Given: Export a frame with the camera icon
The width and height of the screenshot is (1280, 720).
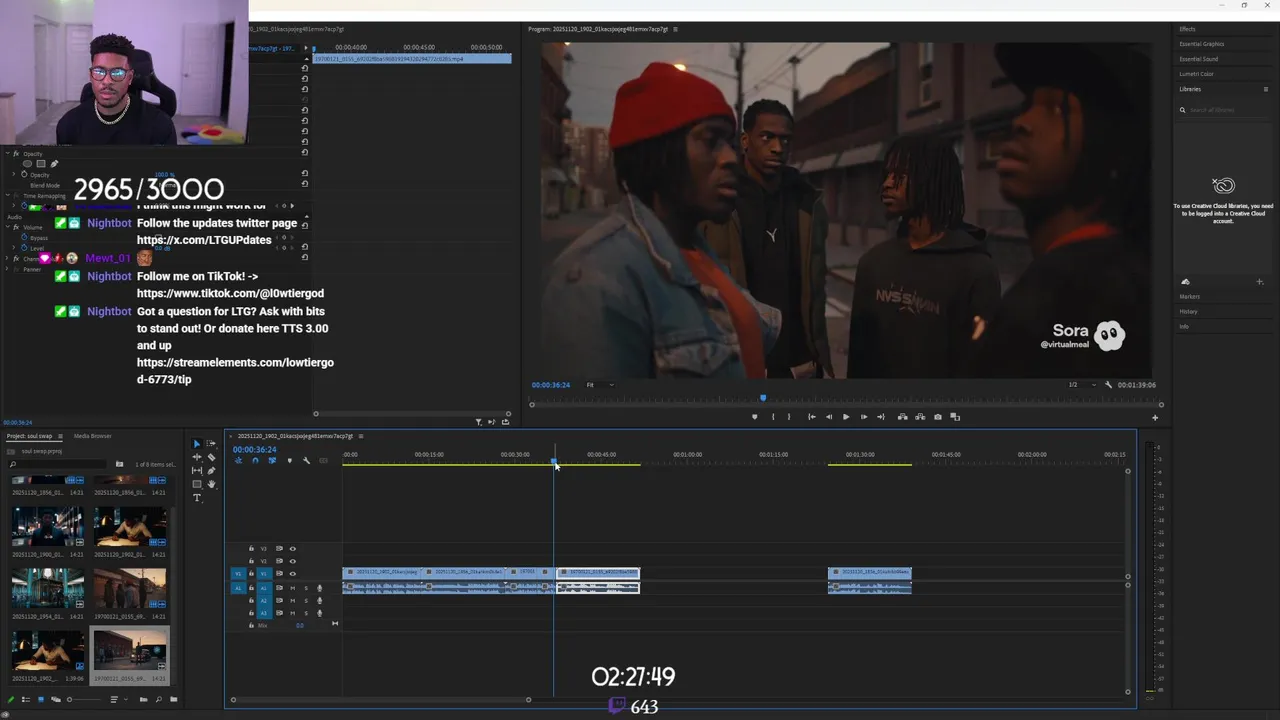Looking at the screenshot, I should 938,417.
